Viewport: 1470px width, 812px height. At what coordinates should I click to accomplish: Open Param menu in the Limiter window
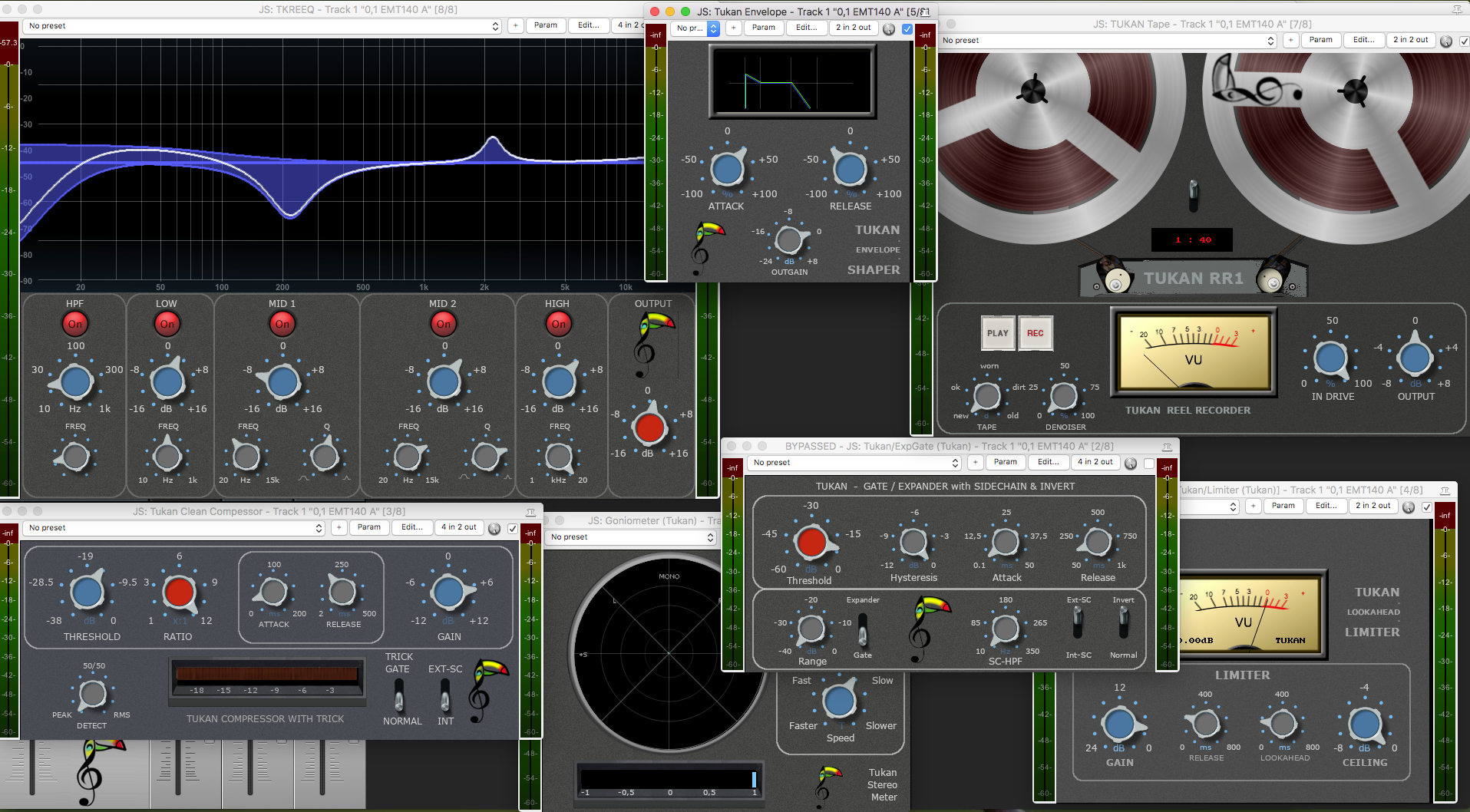(x=1283, y=506)
